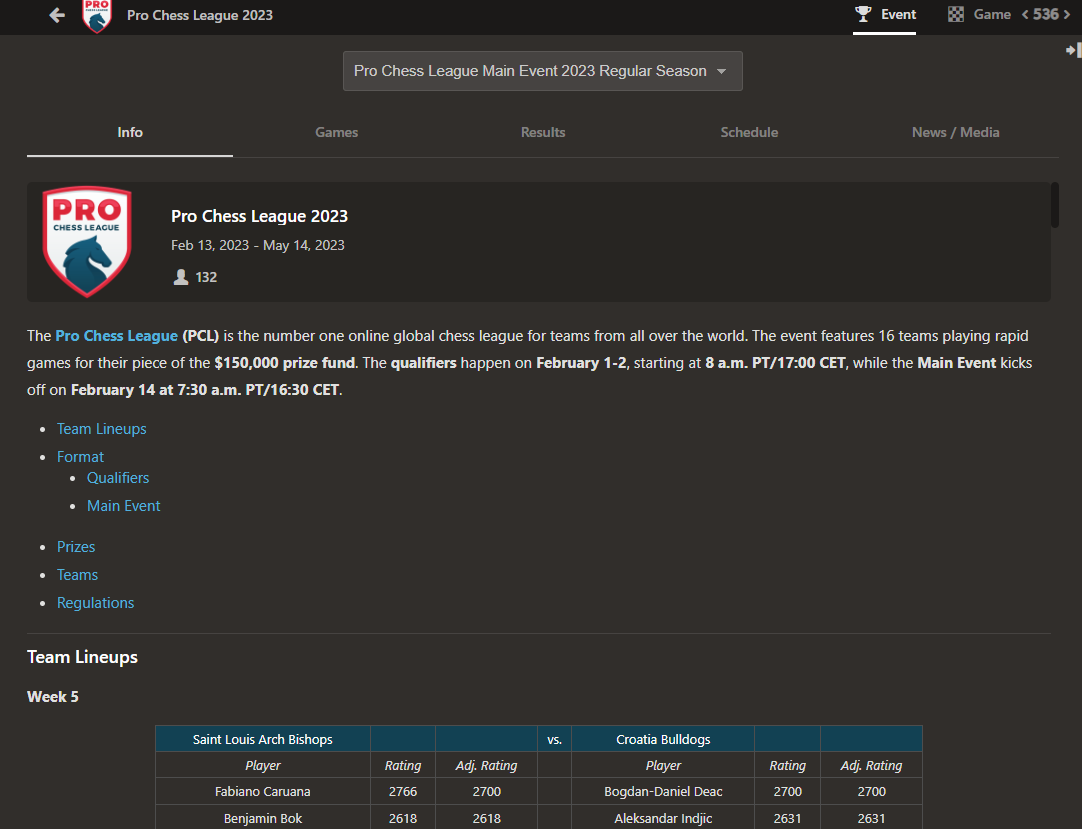Jump to Teams link
Viewport: 1082px width, 829px height.
[x=77, y=575]
